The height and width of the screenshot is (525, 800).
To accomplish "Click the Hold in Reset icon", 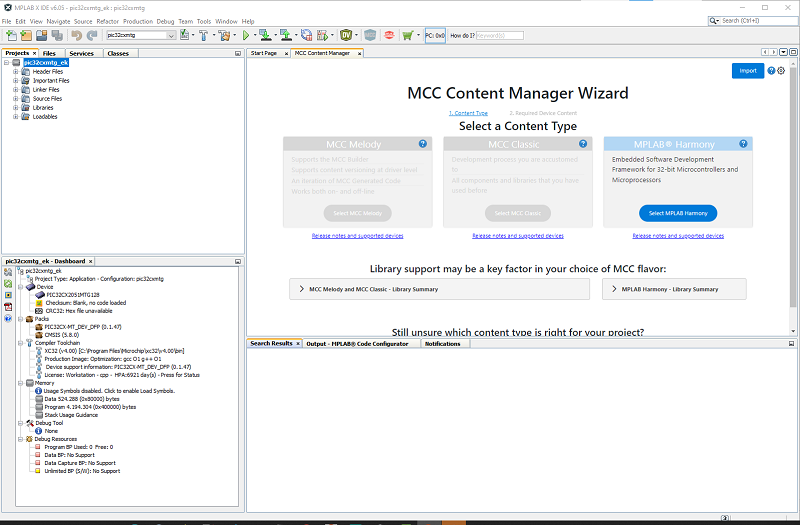I will point(306,35).
